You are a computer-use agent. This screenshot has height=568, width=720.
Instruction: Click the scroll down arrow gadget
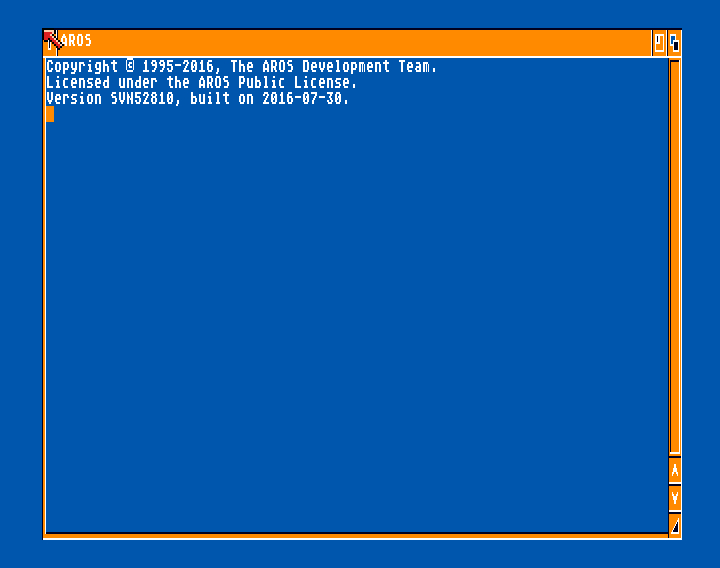(675, 498)
